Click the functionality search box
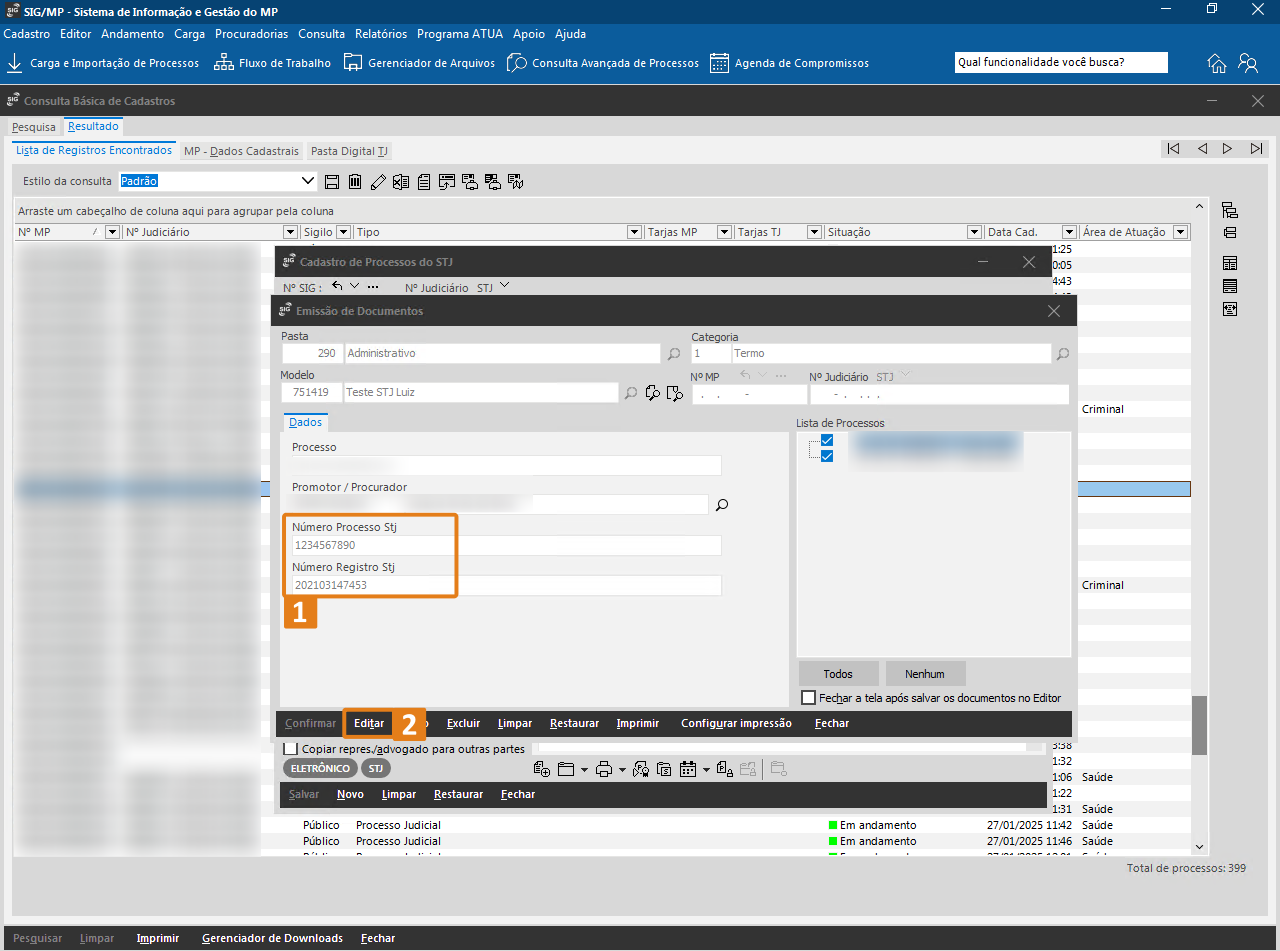The width and height of the screenshot is (1280, 951). (x=1061, y=62)
